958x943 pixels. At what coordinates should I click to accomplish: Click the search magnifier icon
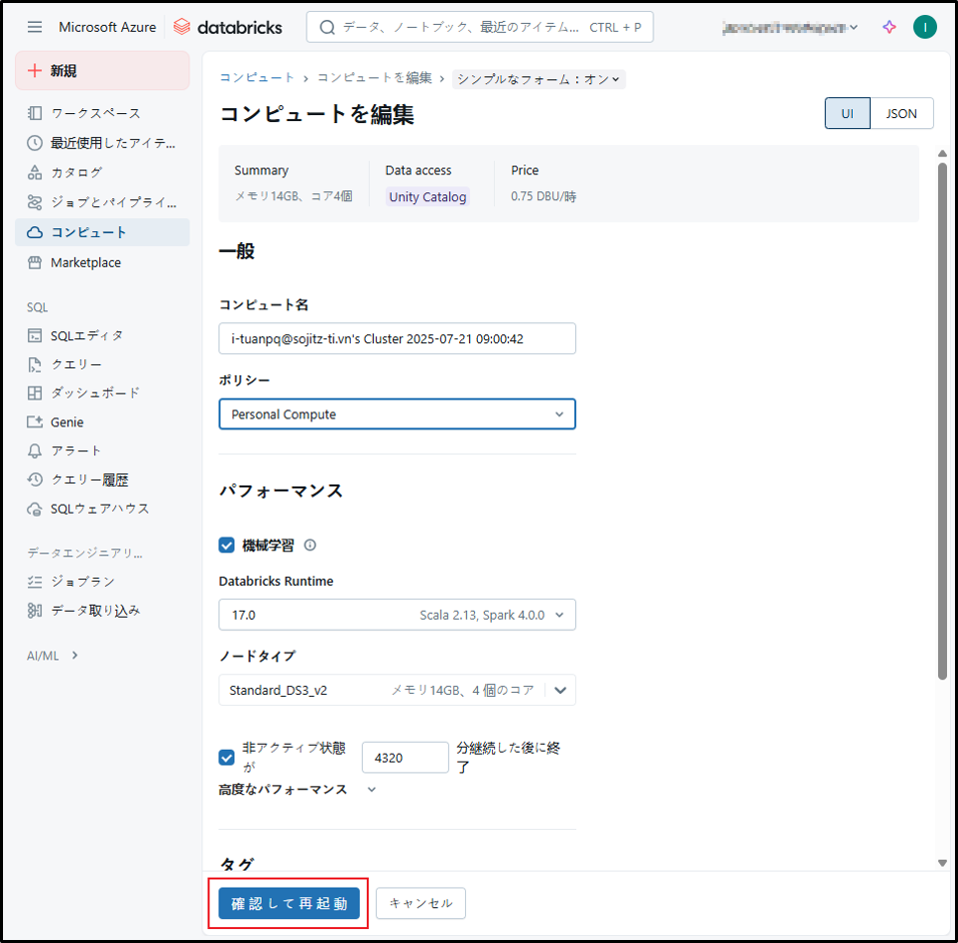tap(327, 28)
